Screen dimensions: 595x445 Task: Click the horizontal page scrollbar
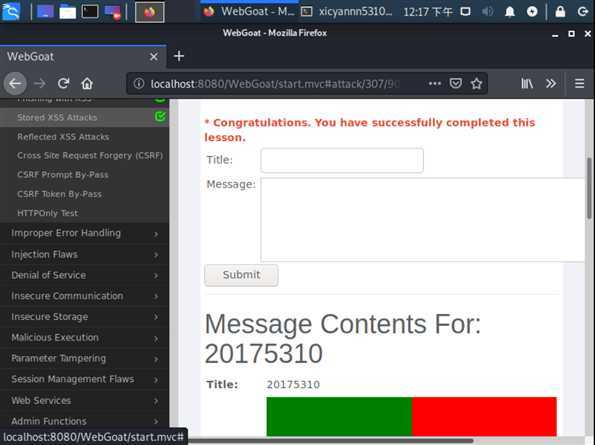coord(331,441)
